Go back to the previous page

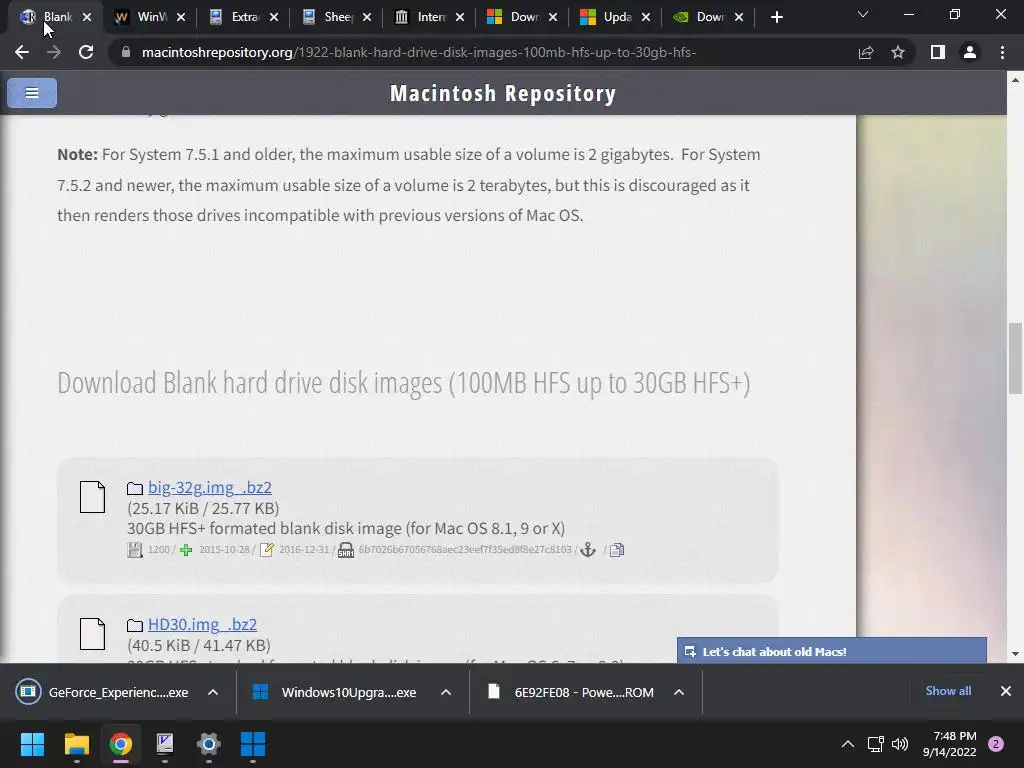22,52
